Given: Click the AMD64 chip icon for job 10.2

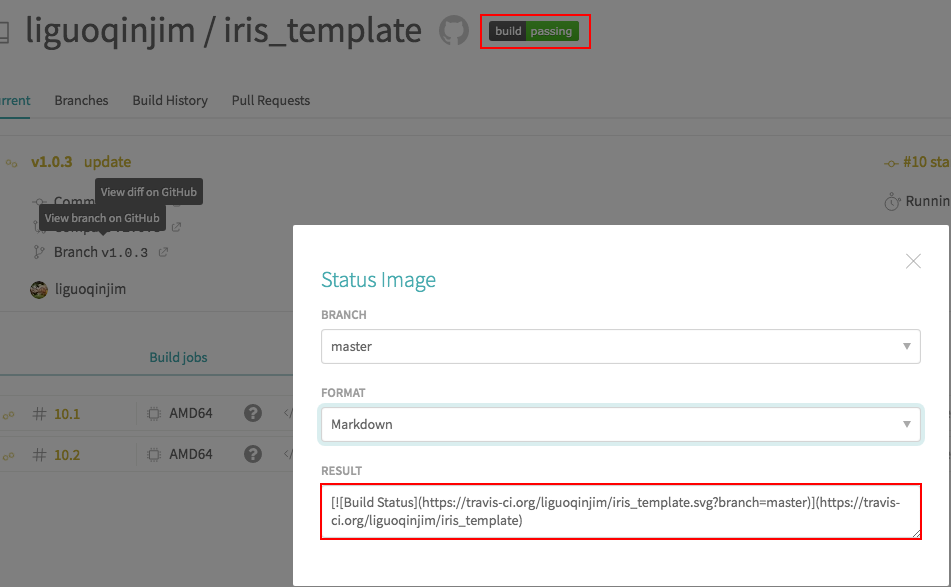Looking at the screenshot, I should [x=154, y=455].
